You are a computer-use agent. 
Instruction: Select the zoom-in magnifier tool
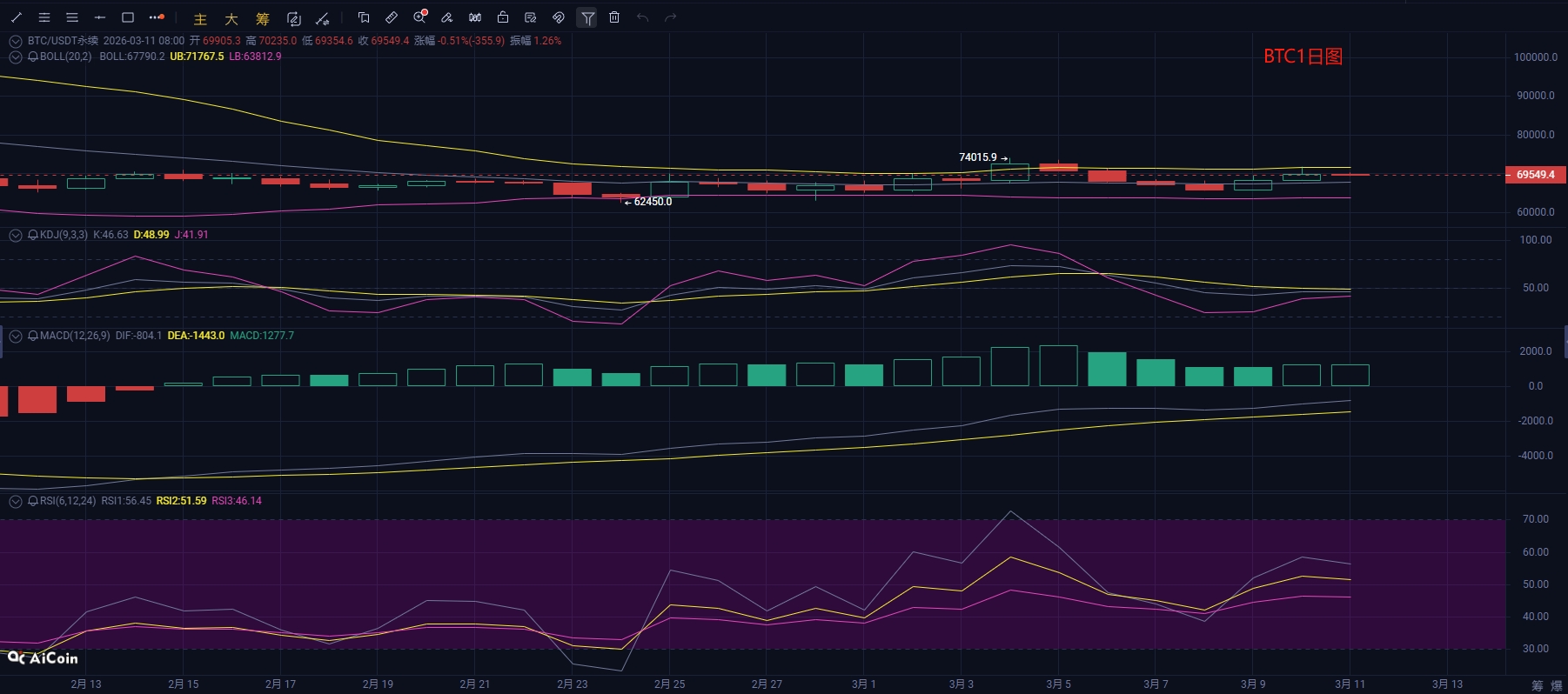coord(420,17)
